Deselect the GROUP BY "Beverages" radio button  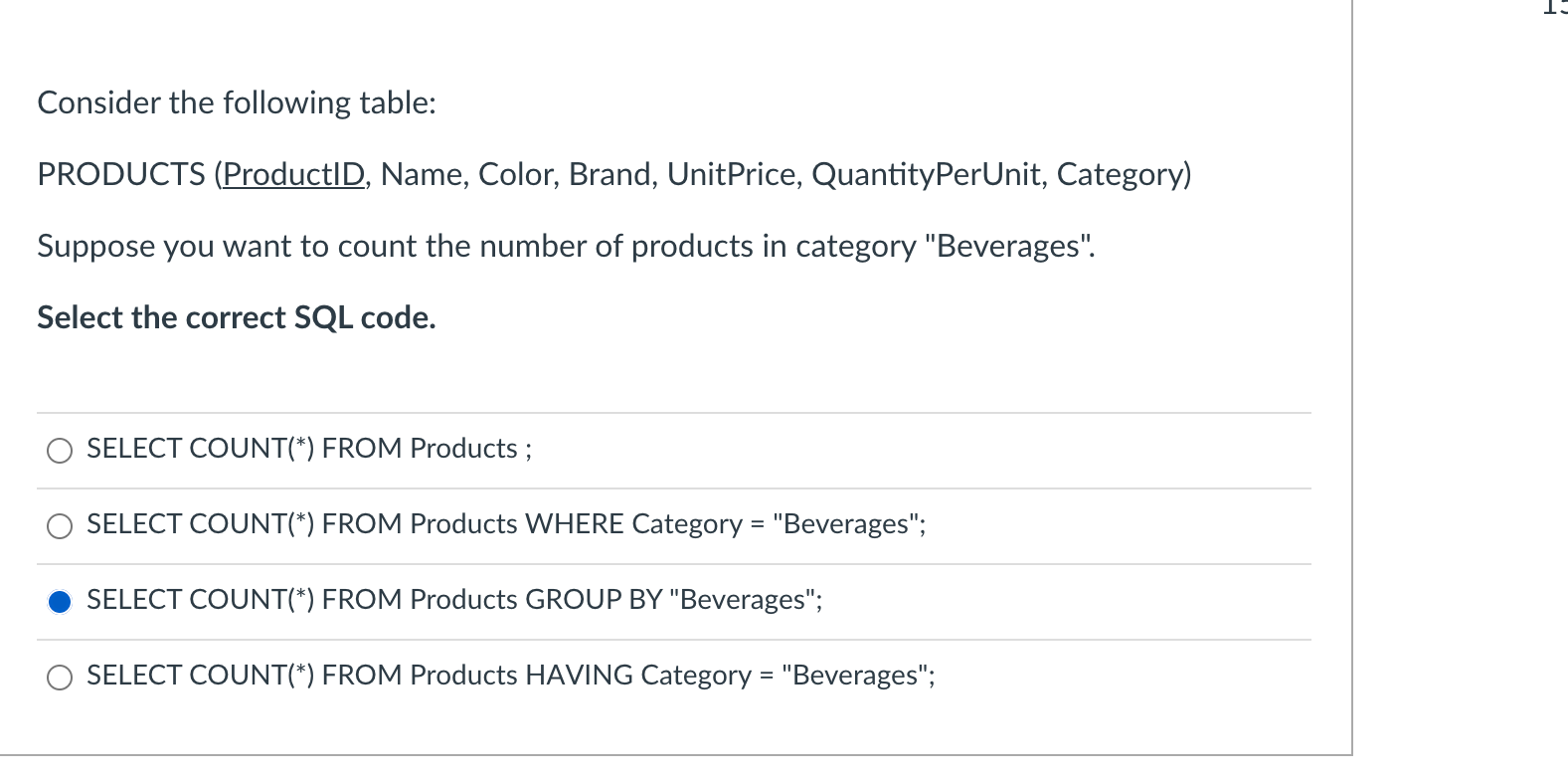59,601
